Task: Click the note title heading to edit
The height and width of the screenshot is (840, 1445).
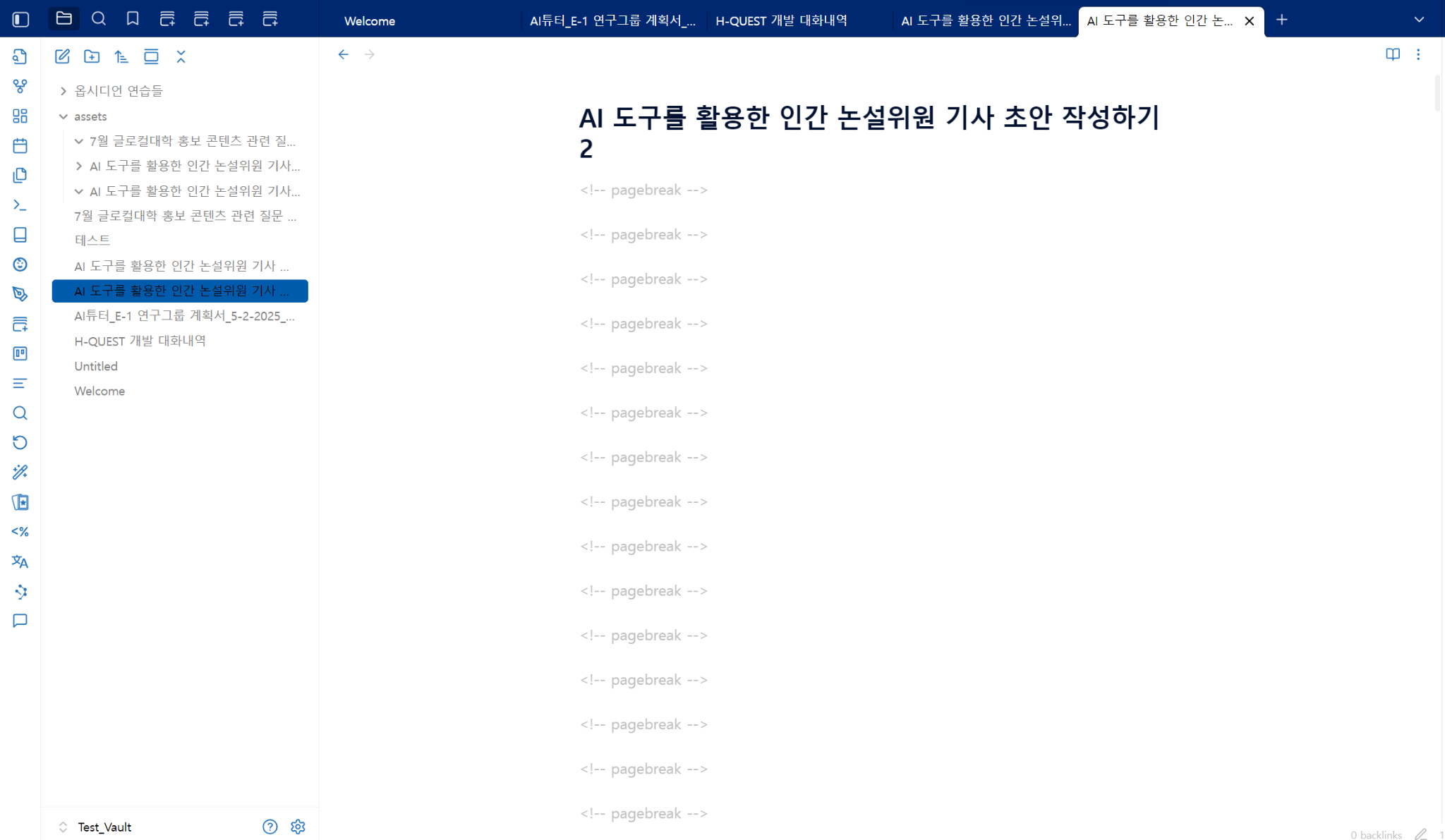Action: click(869, 133)
